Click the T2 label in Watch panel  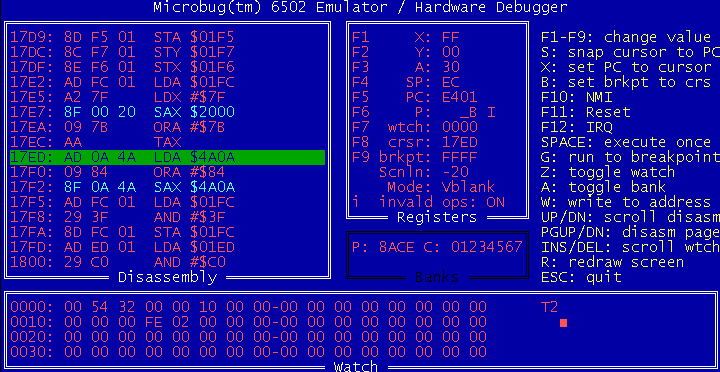tap(550, 307)
